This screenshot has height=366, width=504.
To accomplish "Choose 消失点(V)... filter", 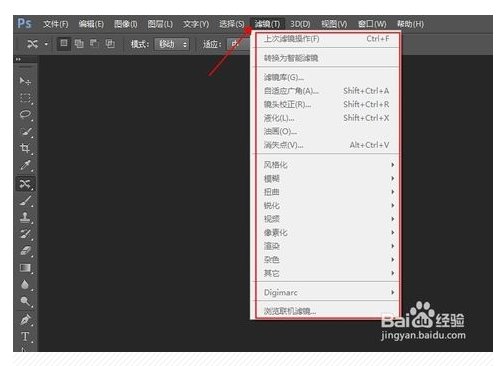I will (x=327, y=145).
